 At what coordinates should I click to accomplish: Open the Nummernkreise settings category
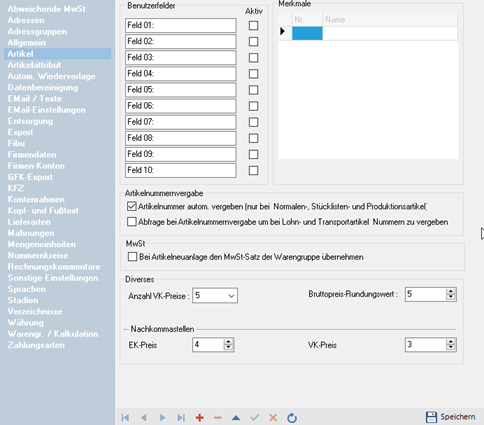[38, 256]
